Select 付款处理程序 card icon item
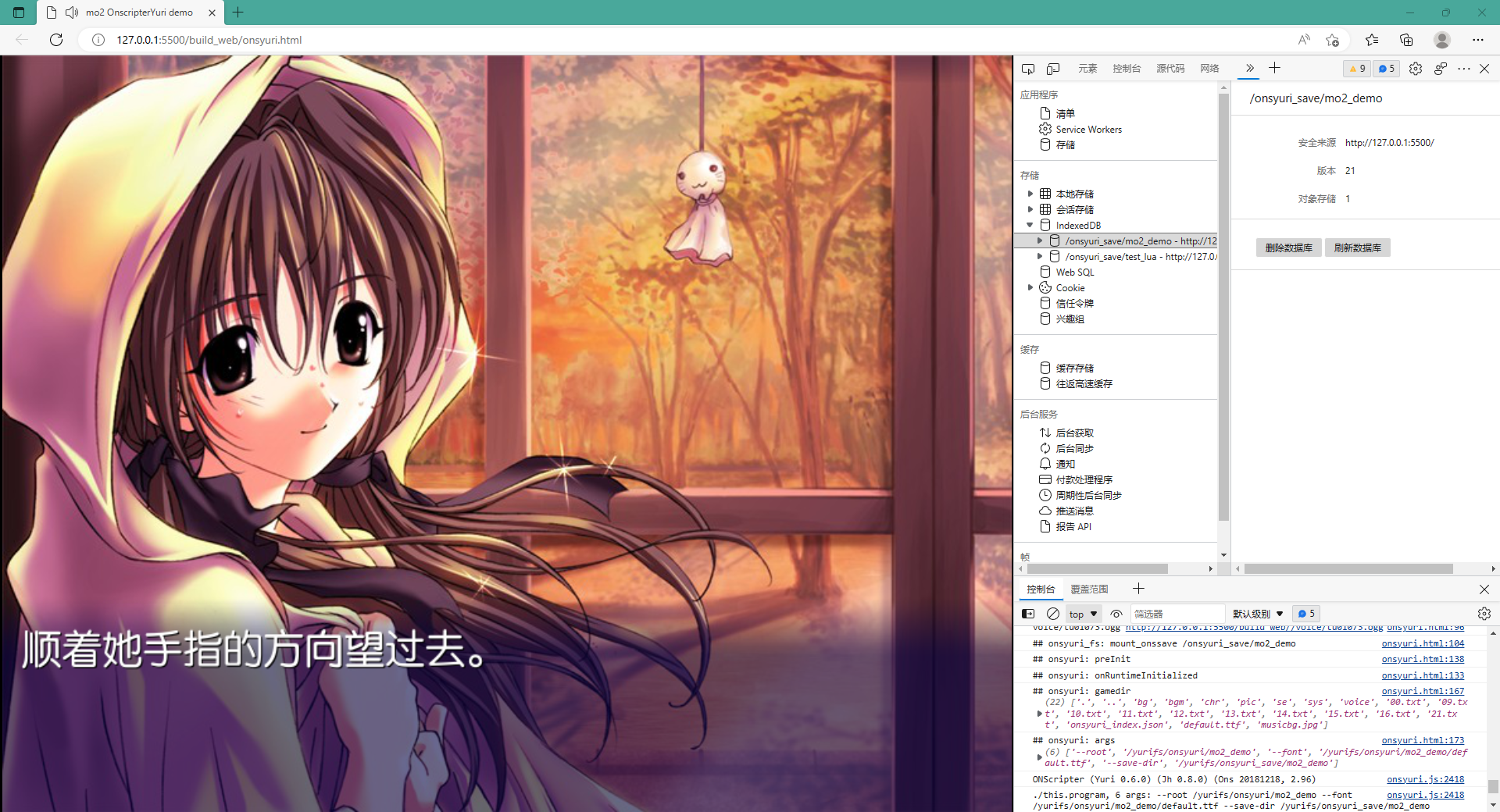Viewport: 1500px width, 812px height. [x=1045, y=479]
